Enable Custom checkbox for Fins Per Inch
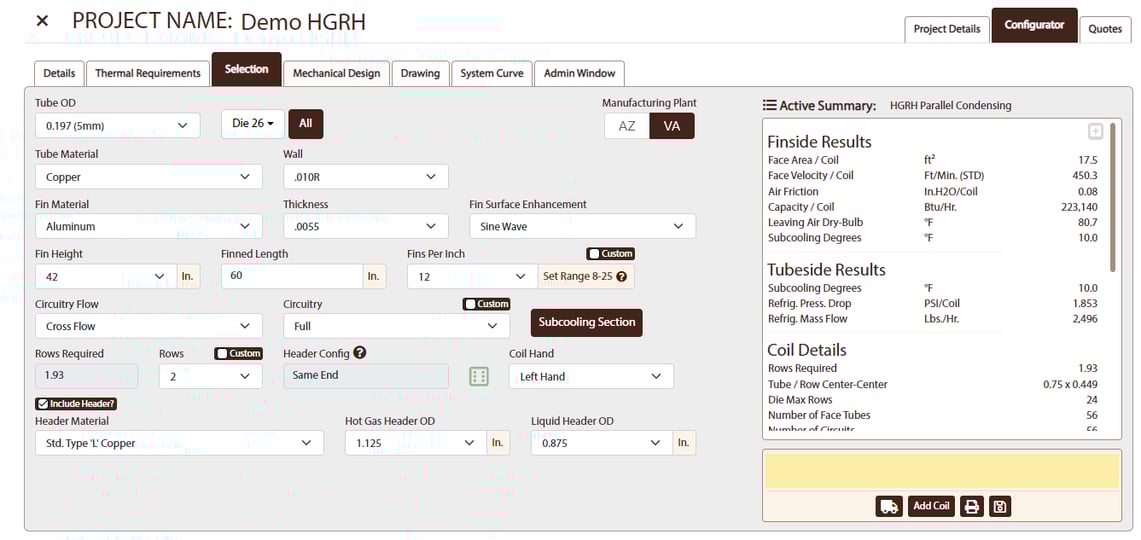 pyautogui.click(x=594, y=254)
